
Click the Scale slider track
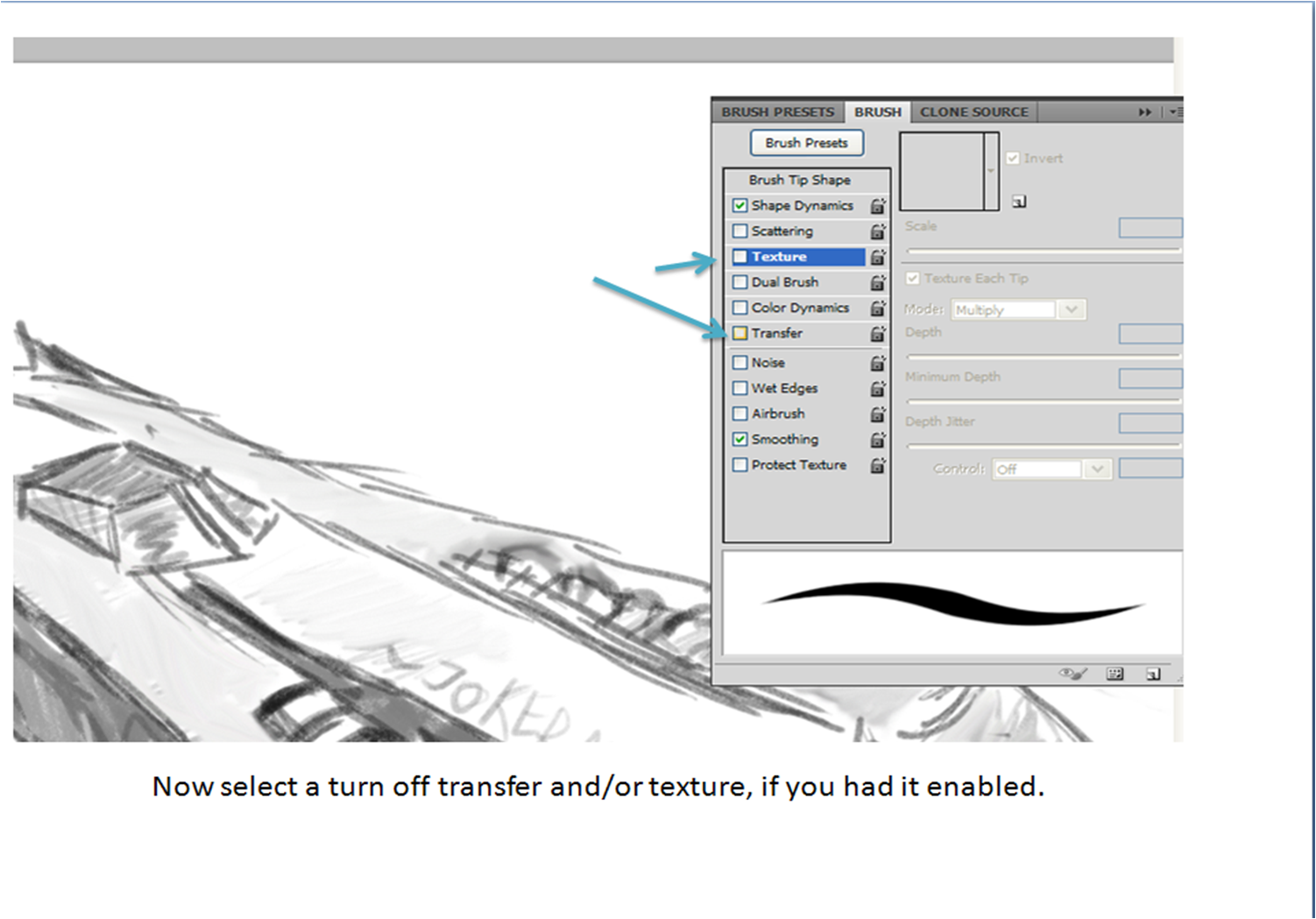[x=1043, y=251]
